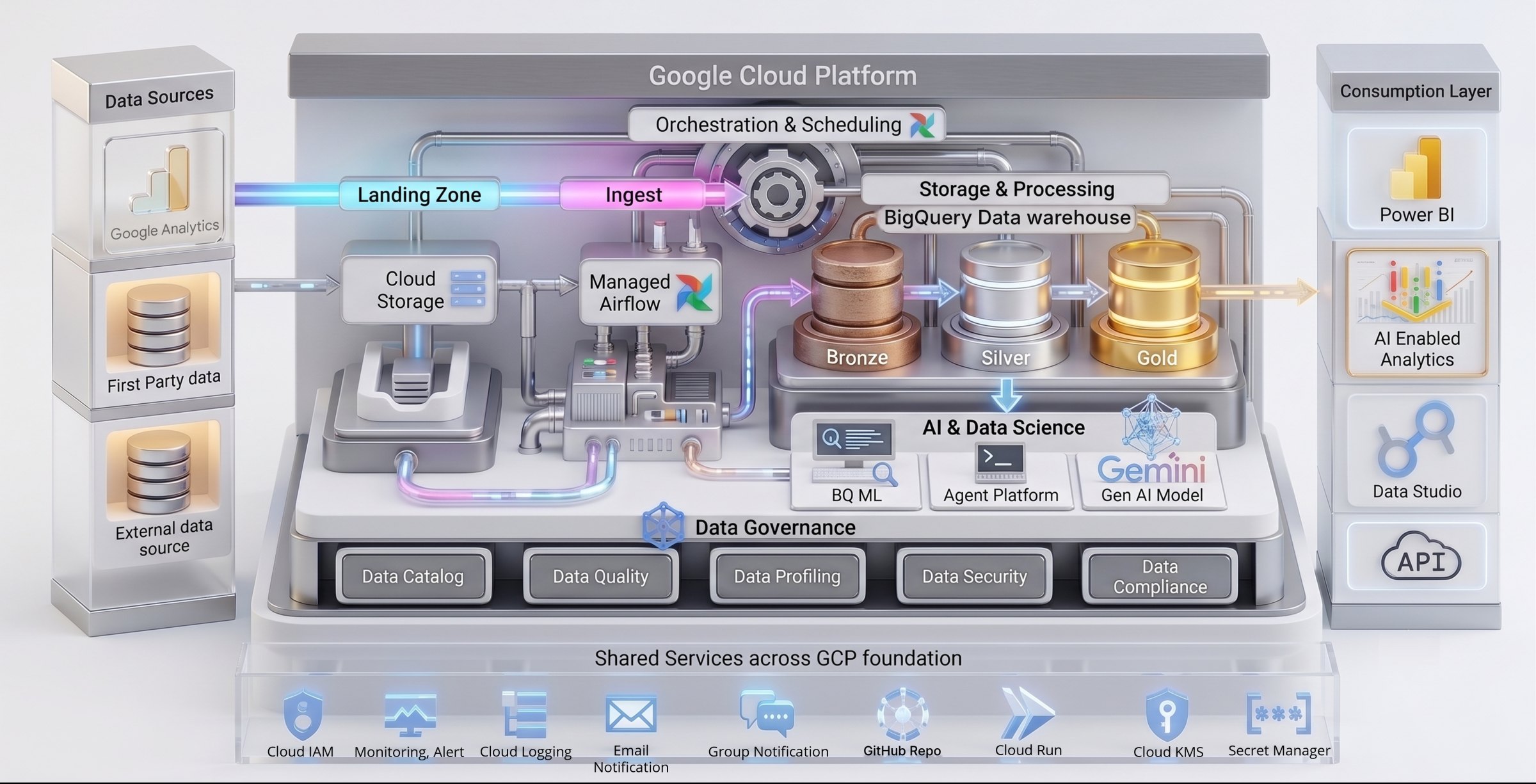Click the Google Analytics icon
This screenshot has width=1536, height=784.
pos(160,180)
